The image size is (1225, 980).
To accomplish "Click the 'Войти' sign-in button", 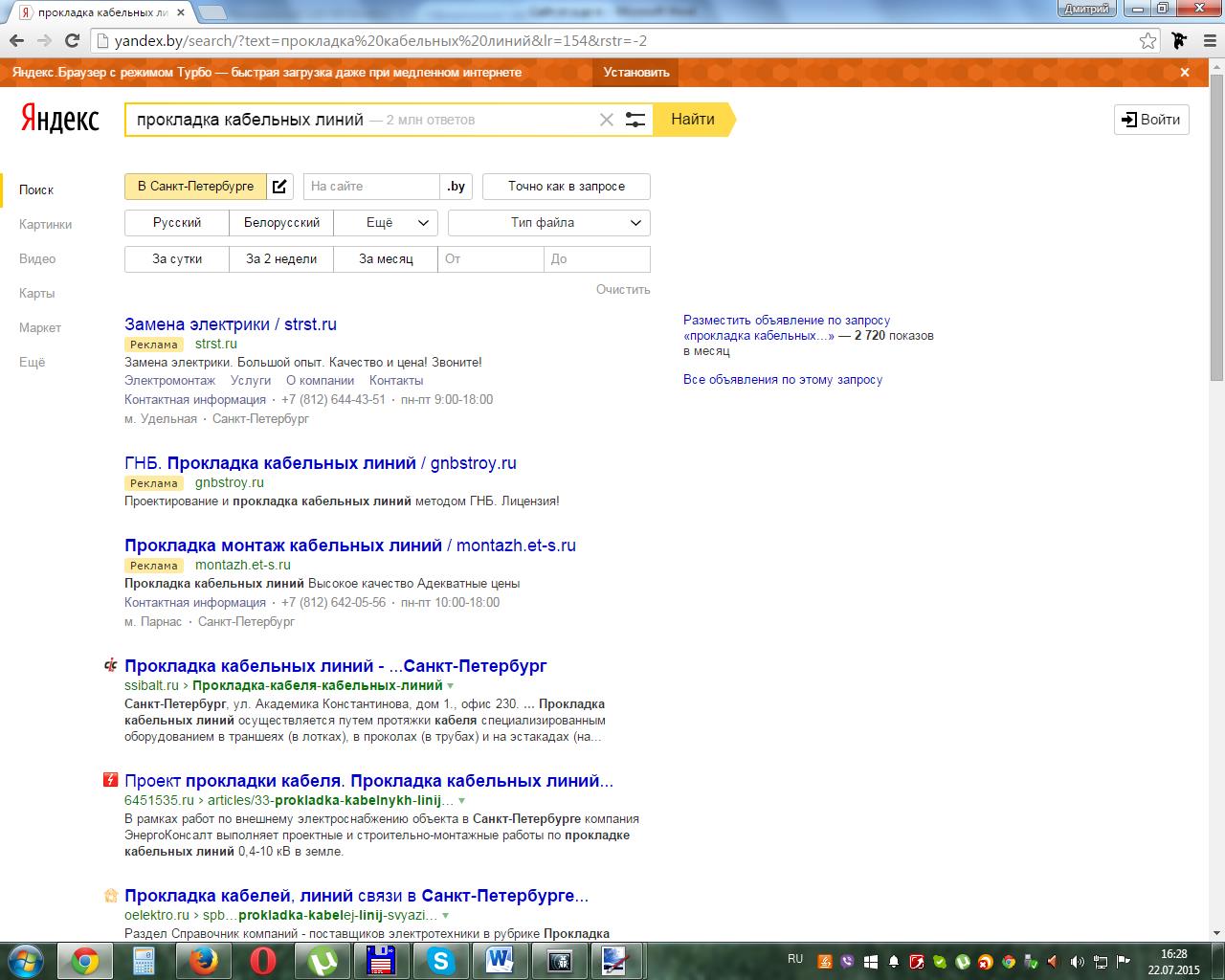I will (x=1151, y=120).
